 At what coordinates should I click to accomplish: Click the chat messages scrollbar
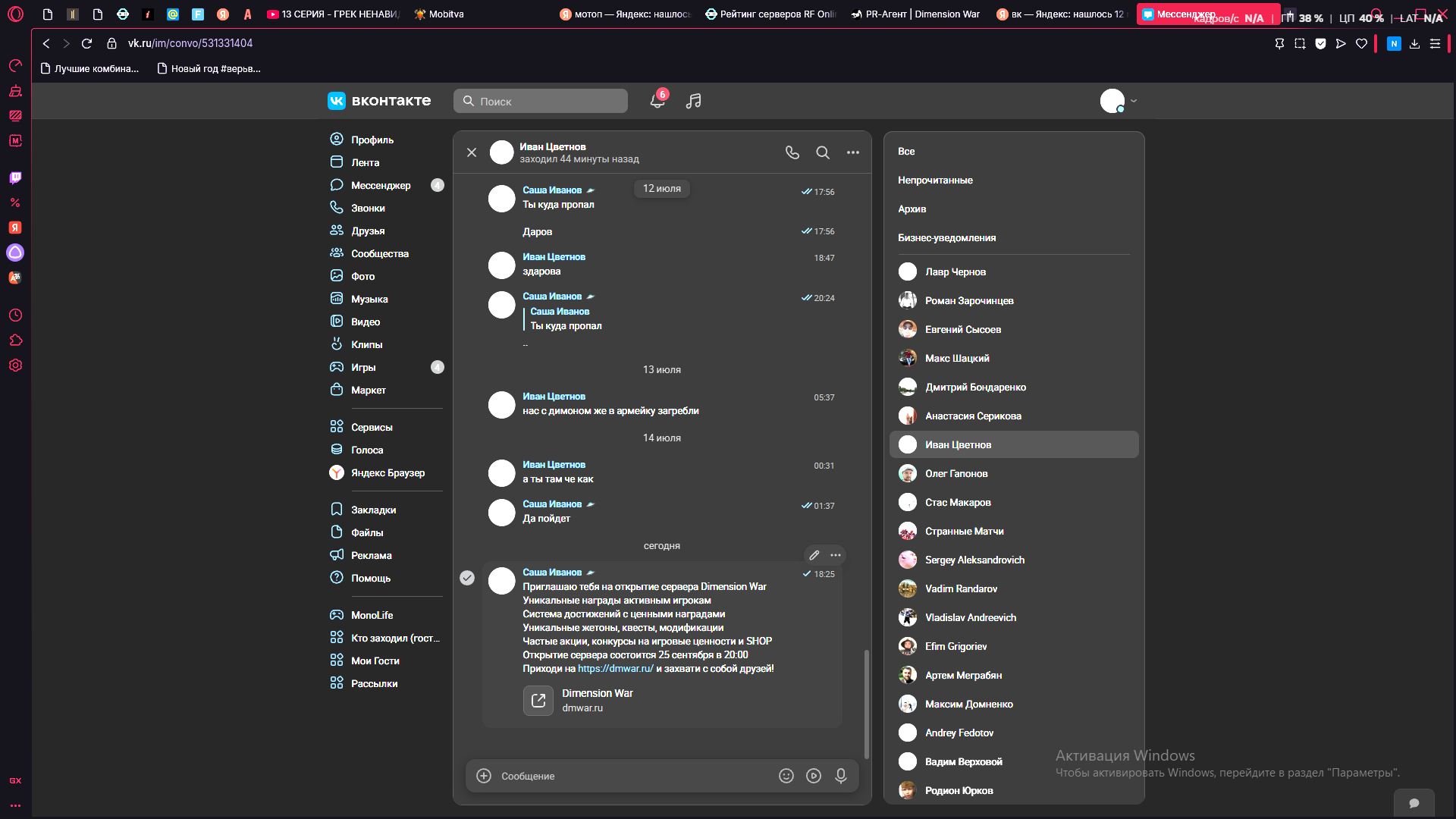point(867,704)
